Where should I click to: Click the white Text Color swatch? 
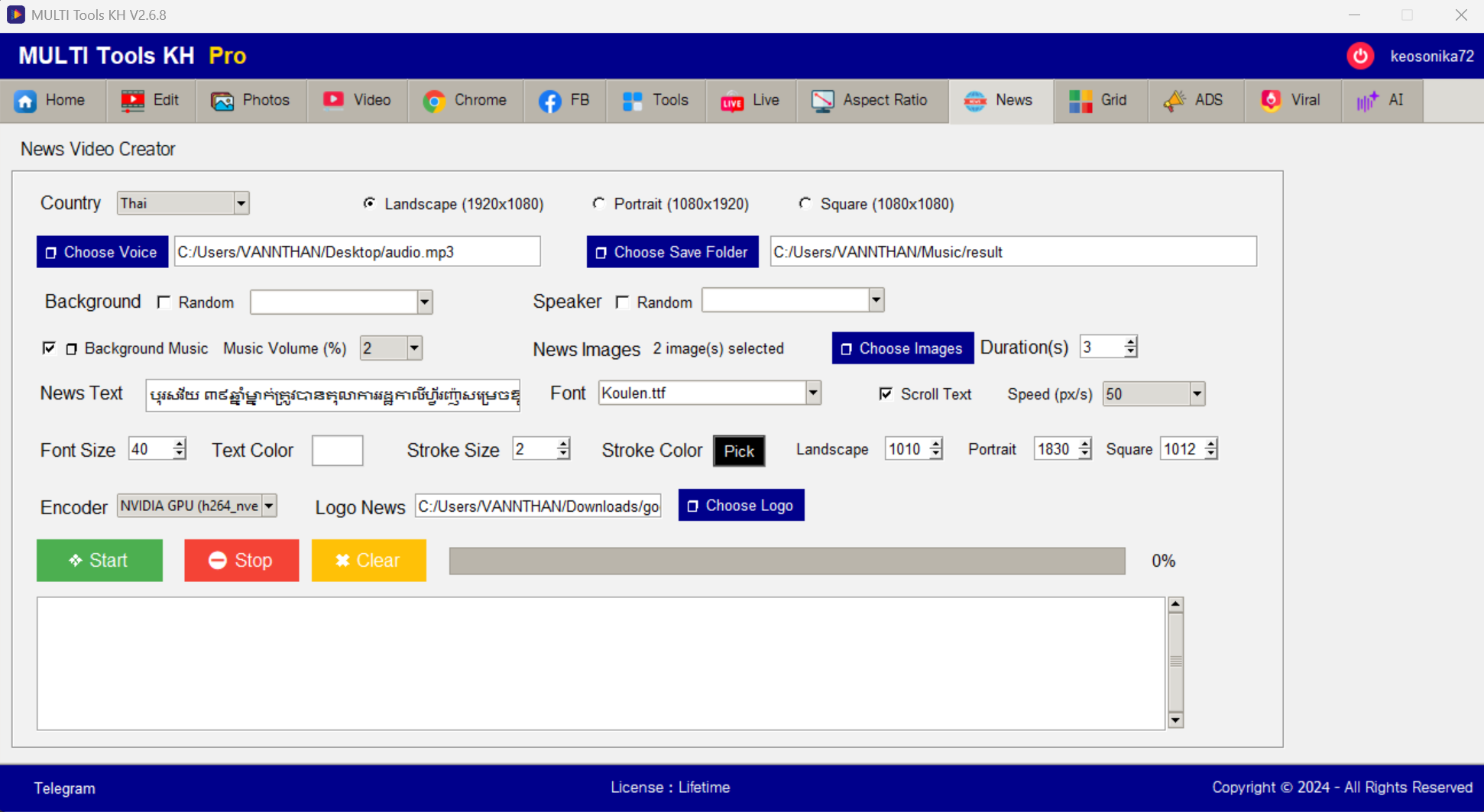click(x=337, y=451)
